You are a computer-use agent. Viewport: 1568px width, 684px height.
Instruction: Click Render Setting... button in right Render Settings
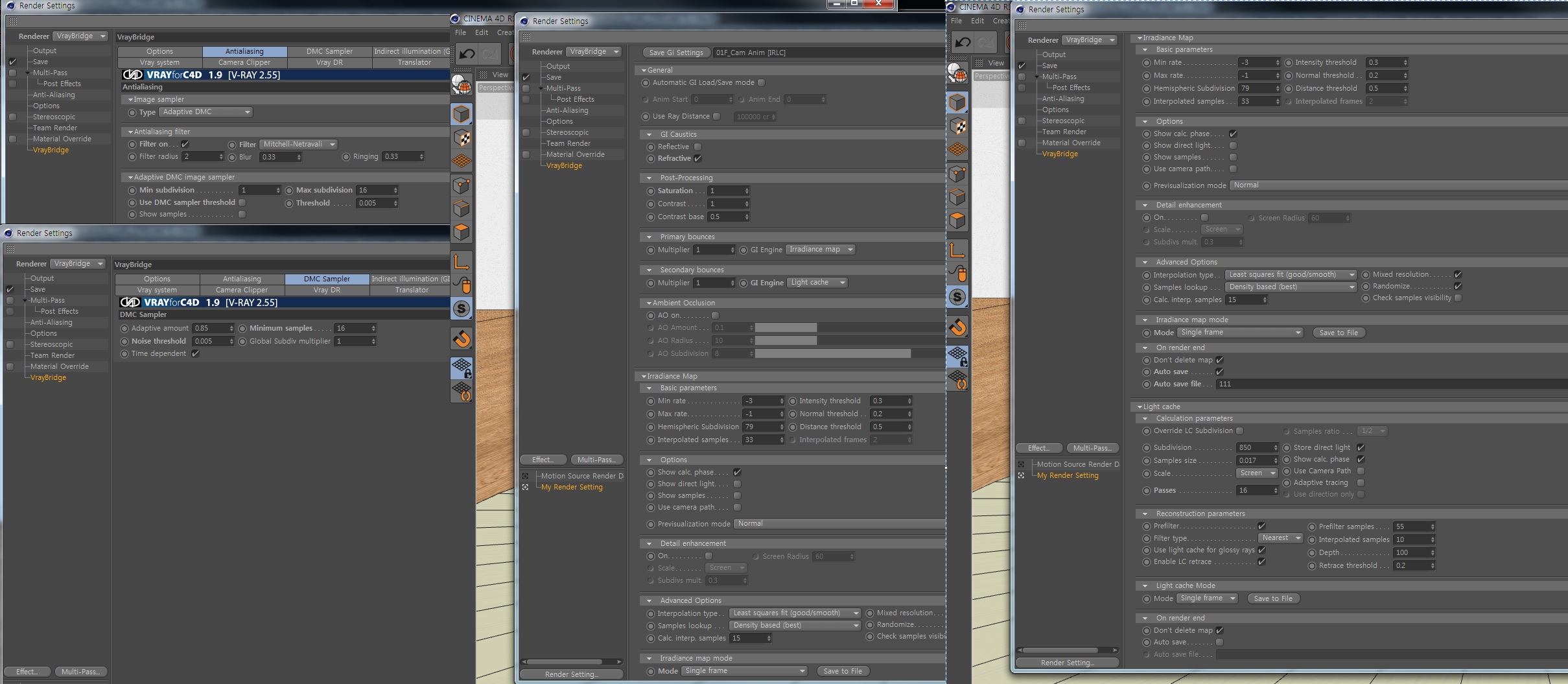pos(1067,663)
